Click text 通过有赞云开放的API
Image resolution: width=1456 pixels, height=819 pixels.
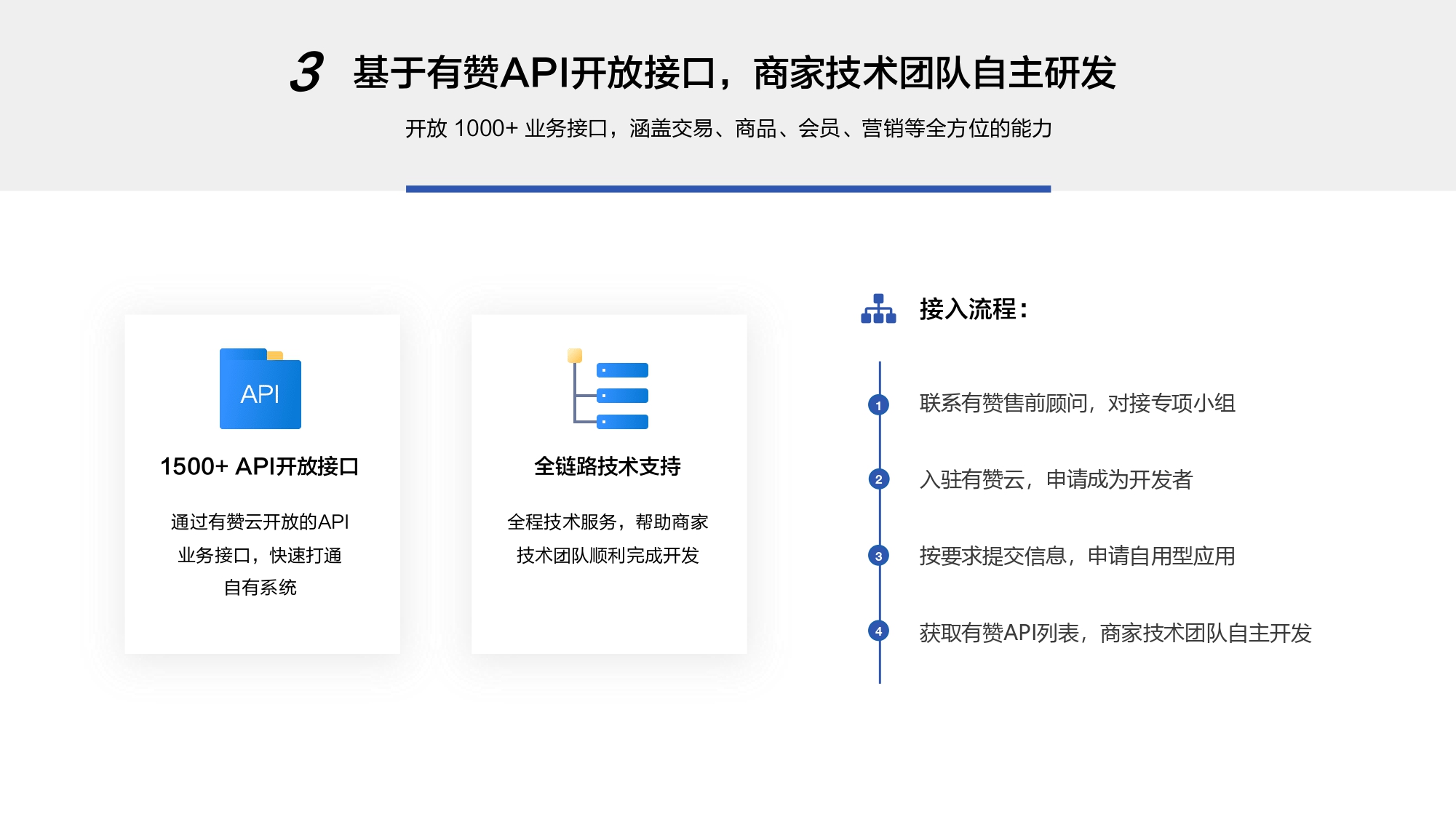click(x=260, y=522)
